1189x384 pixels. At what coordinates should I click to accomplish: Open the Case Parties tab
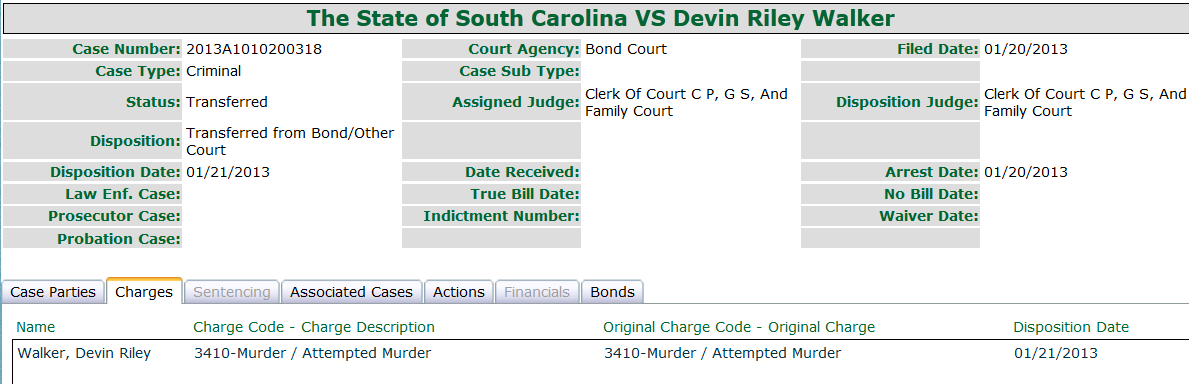[x=53, y=292]
